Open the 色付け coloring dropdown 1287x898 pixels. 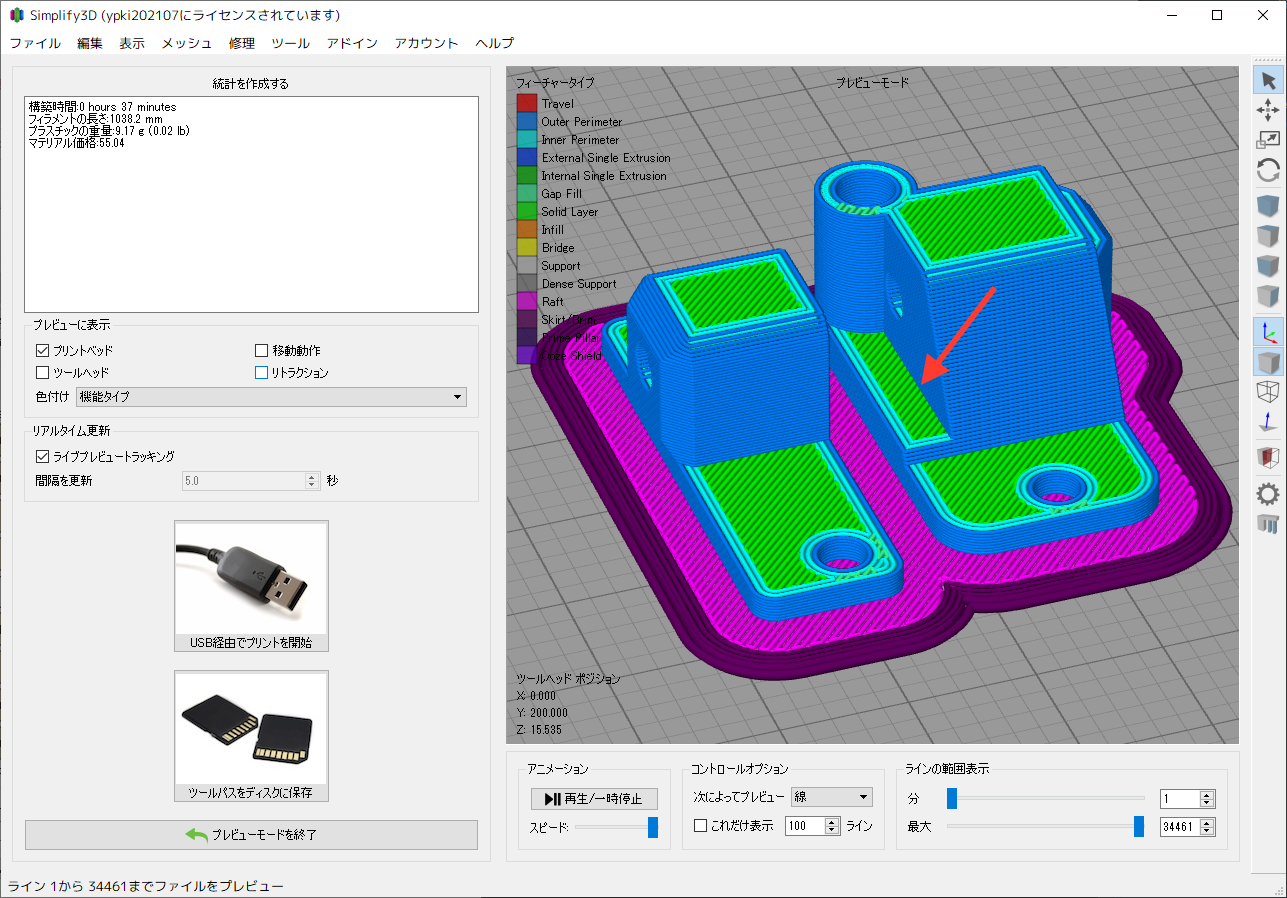(x=271, y=397)
